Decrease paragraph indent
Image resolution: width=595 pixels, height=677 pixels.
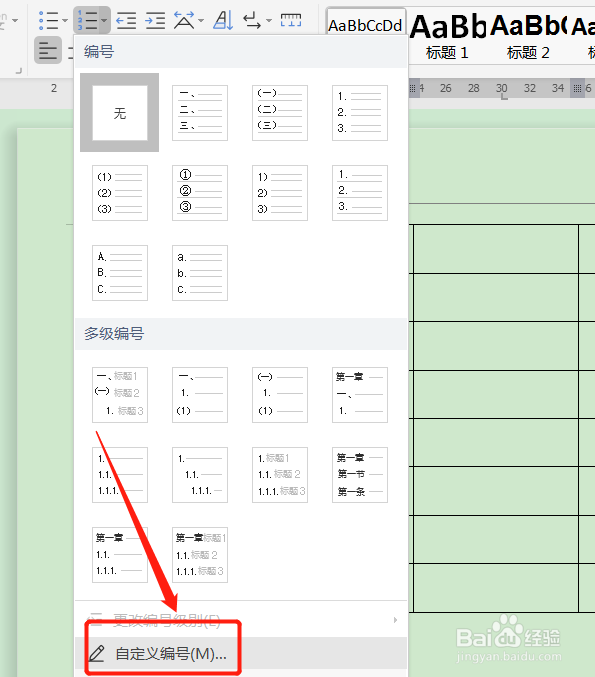126,20
